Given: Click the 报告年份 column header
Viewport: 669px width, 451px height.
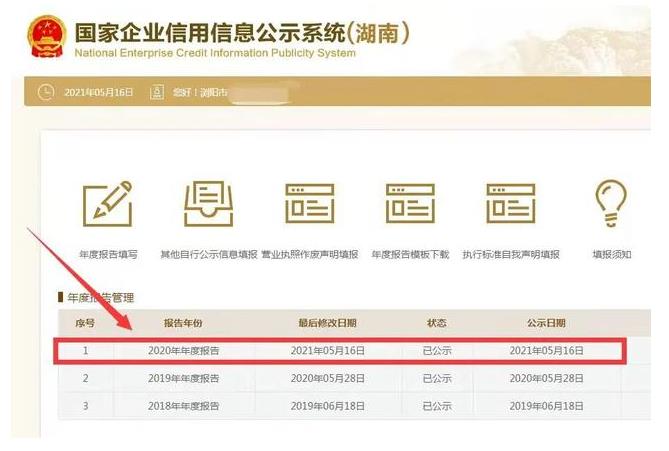Looking at the screenshot, I should coord(183,324).
